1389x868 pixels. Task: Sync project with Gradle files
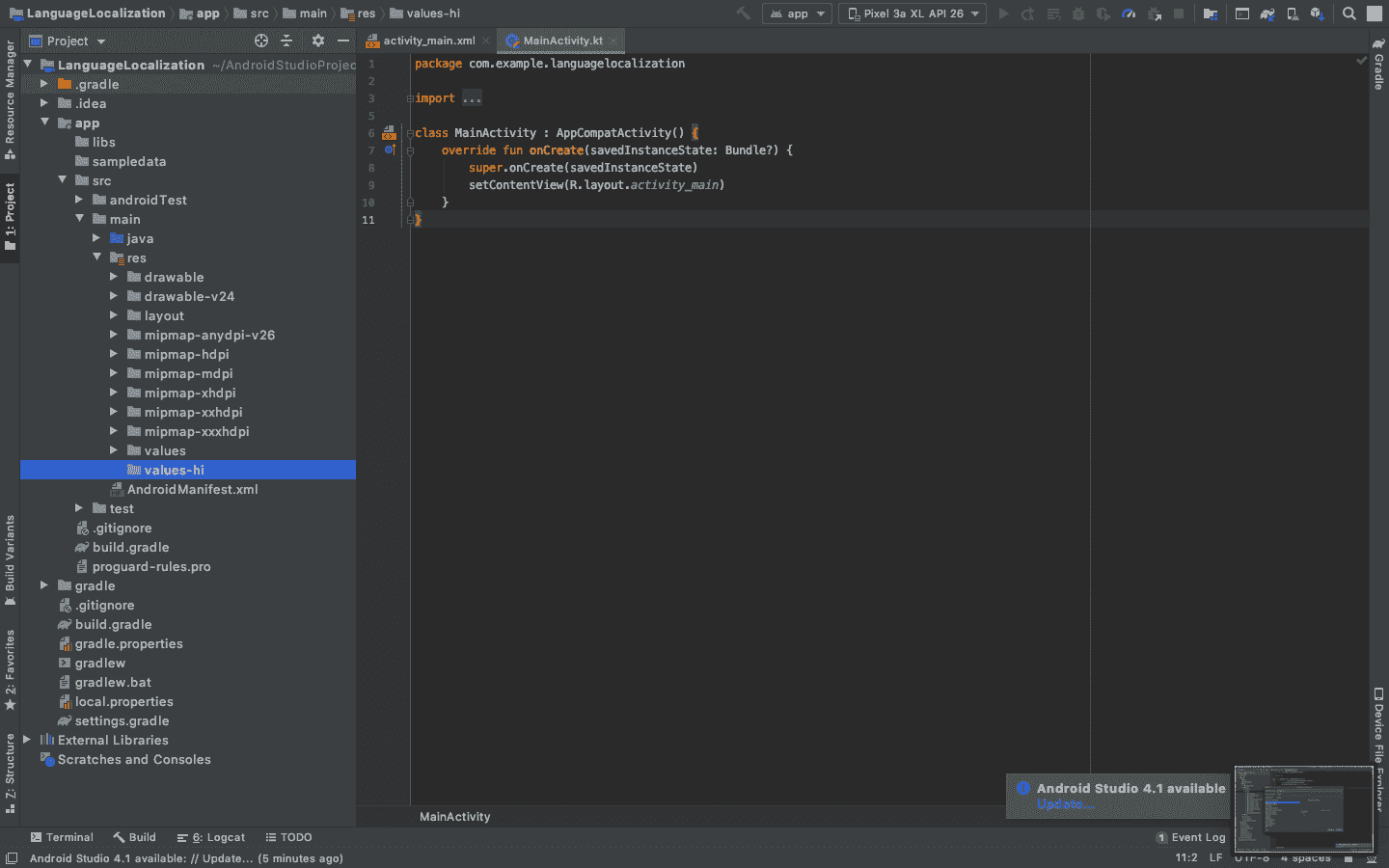click(x=1266, y=13)
